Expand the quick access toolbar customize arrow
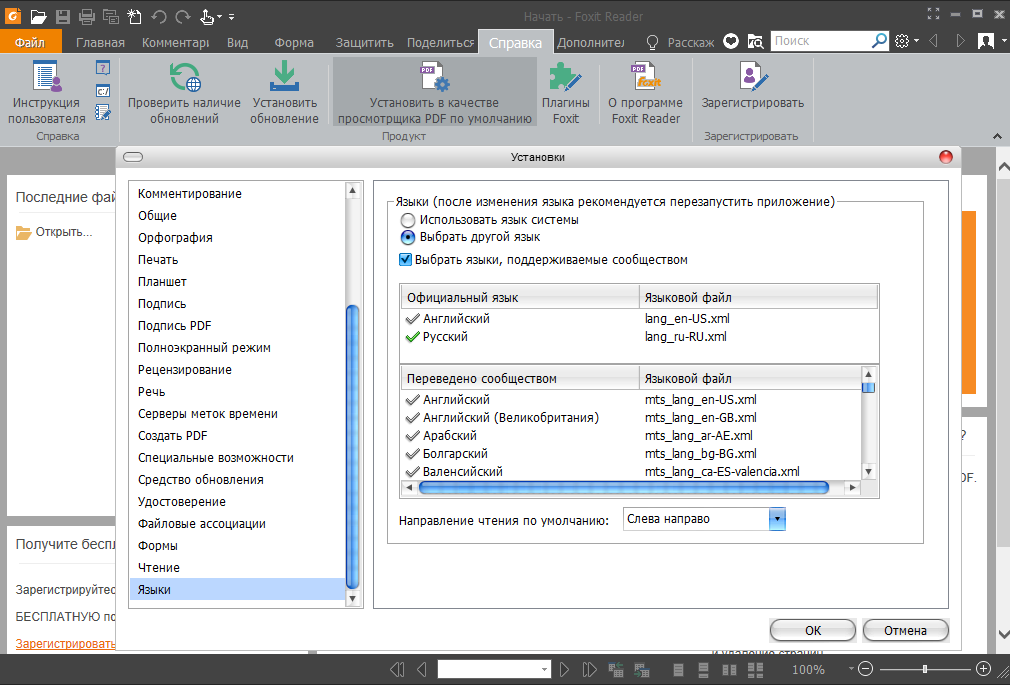This screenshot has width=1010, height=685. (231, 17)
